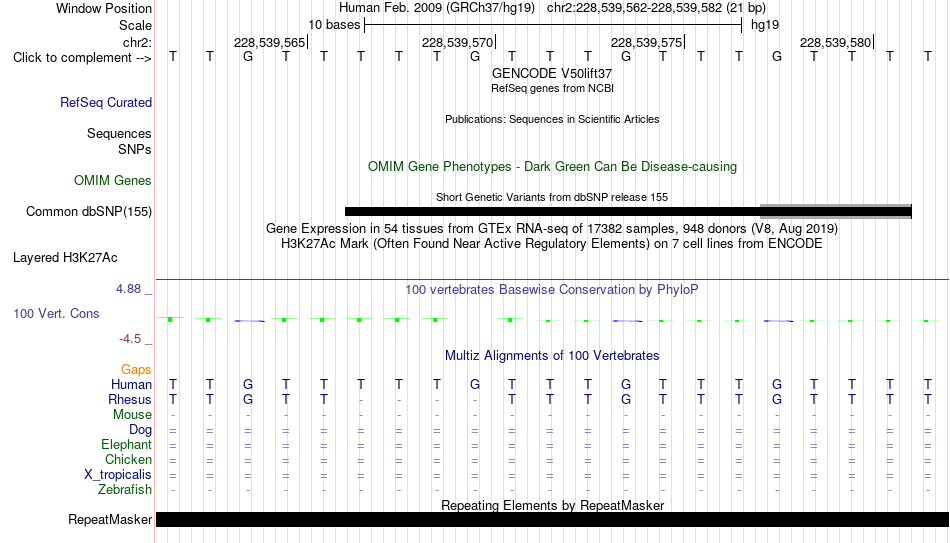This screenshot has height=543, width=950.
Task: Click the X_tropicalis alignment row label
Action: point(118,475)
